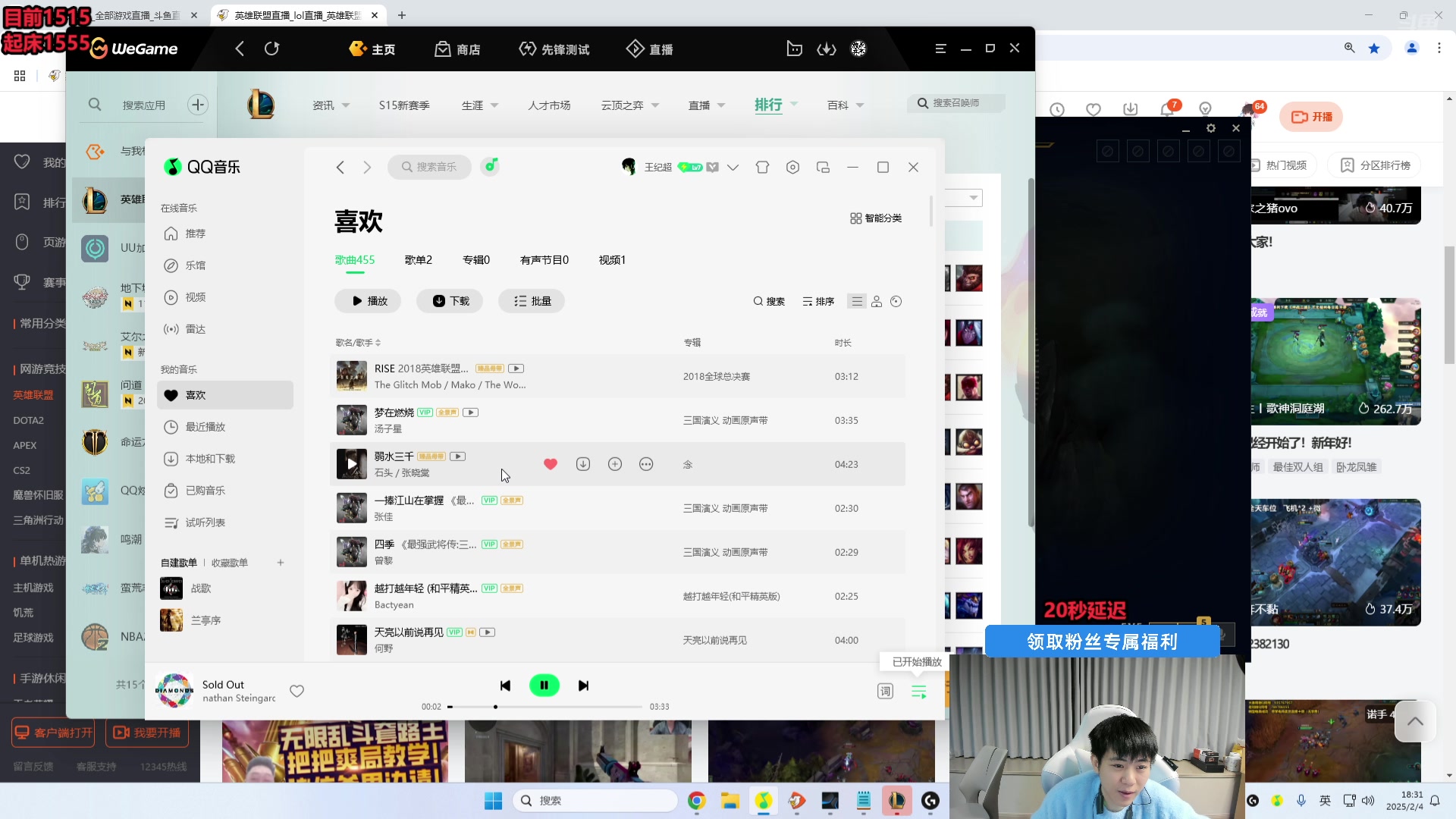This screenshot has height=819, width=1456.
Task: Sort by 歌名/歌手 column header
Action: click(358, 343)
